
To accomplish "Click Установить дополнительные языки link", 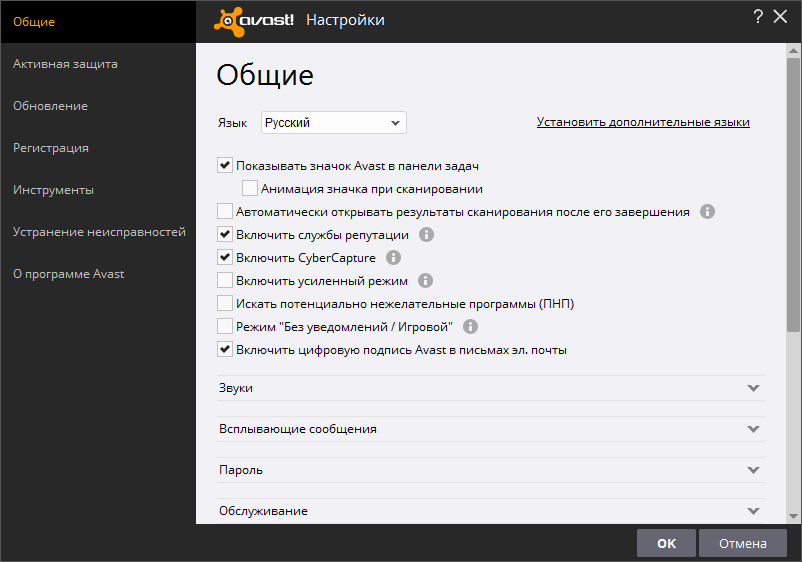I will tap(643, 122).
